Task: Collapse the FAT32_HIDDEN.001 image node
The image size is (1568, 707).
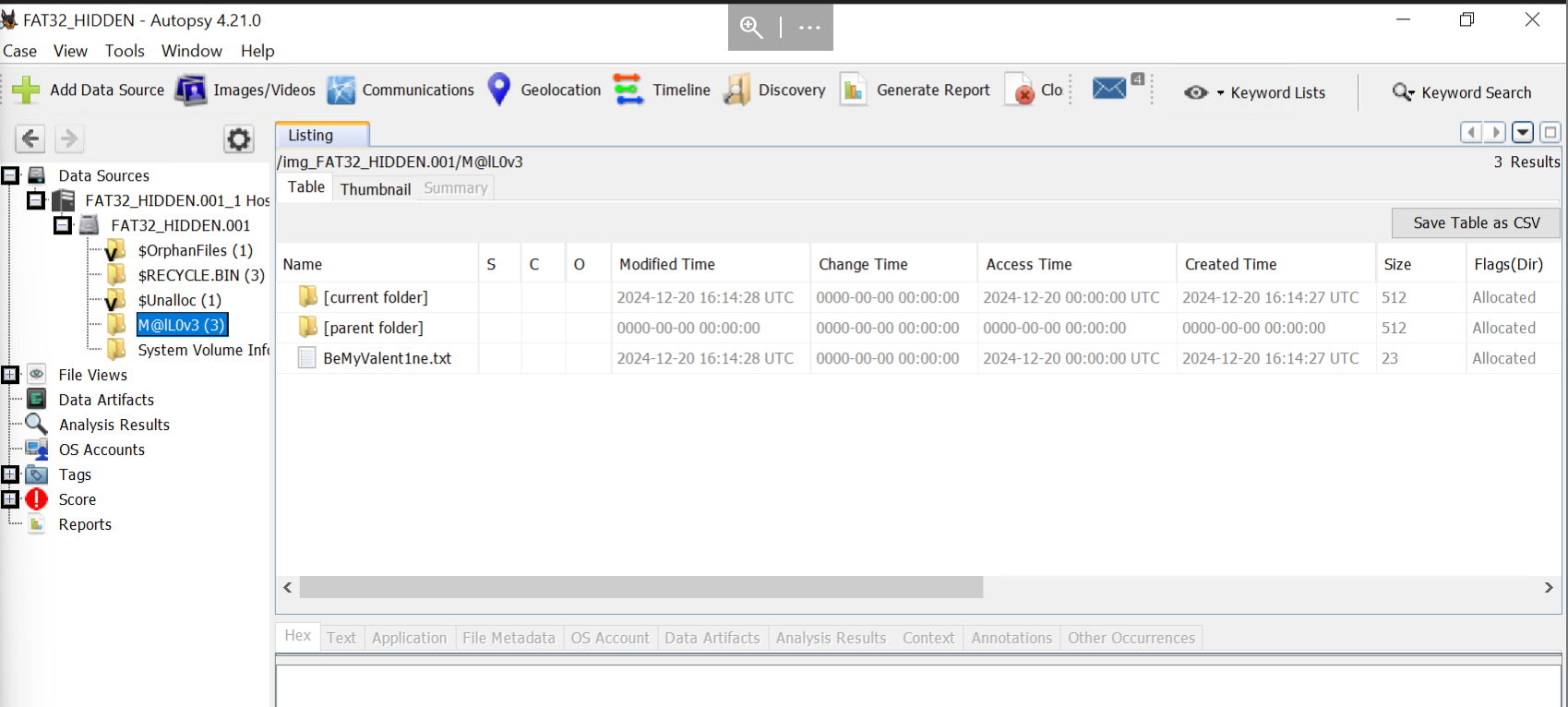Action: (63, 224)
